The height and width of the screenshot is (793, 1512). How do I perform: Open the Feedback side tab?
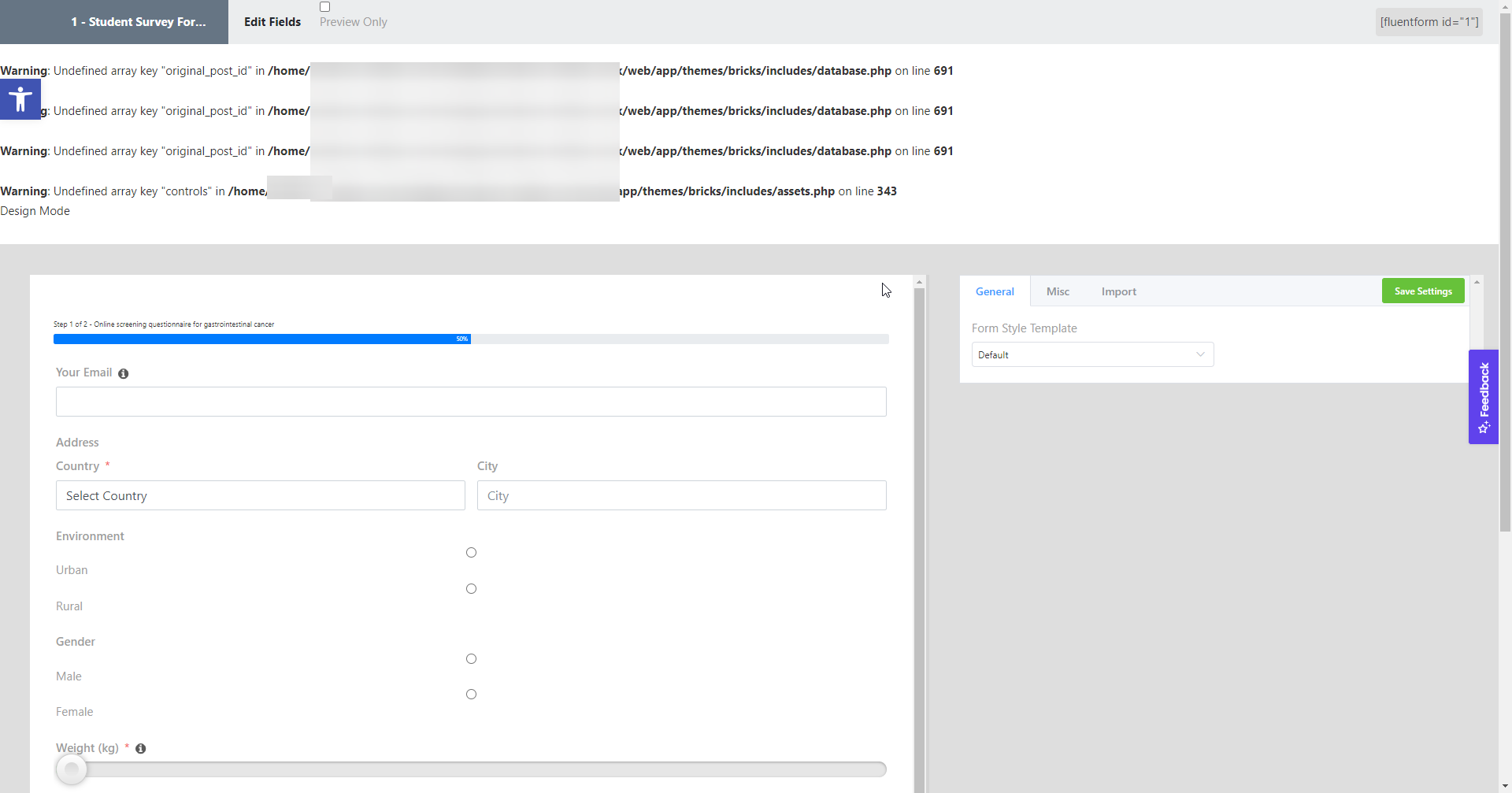pos(1483,397)
